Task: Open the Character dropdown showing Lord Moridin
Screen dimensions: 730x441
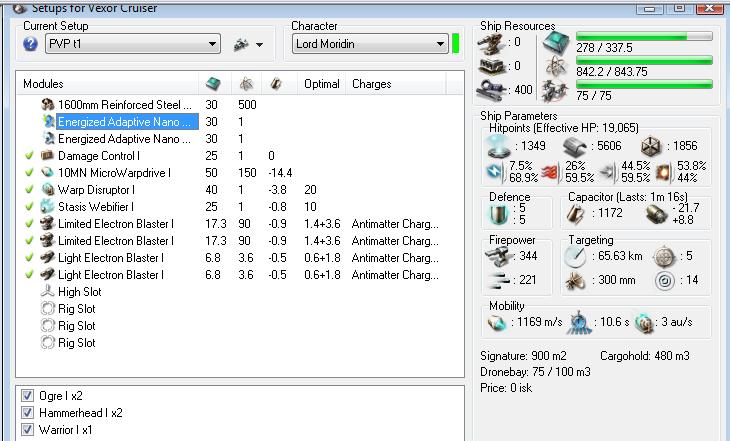Action: pyautogui.click(x=370, y=44)
